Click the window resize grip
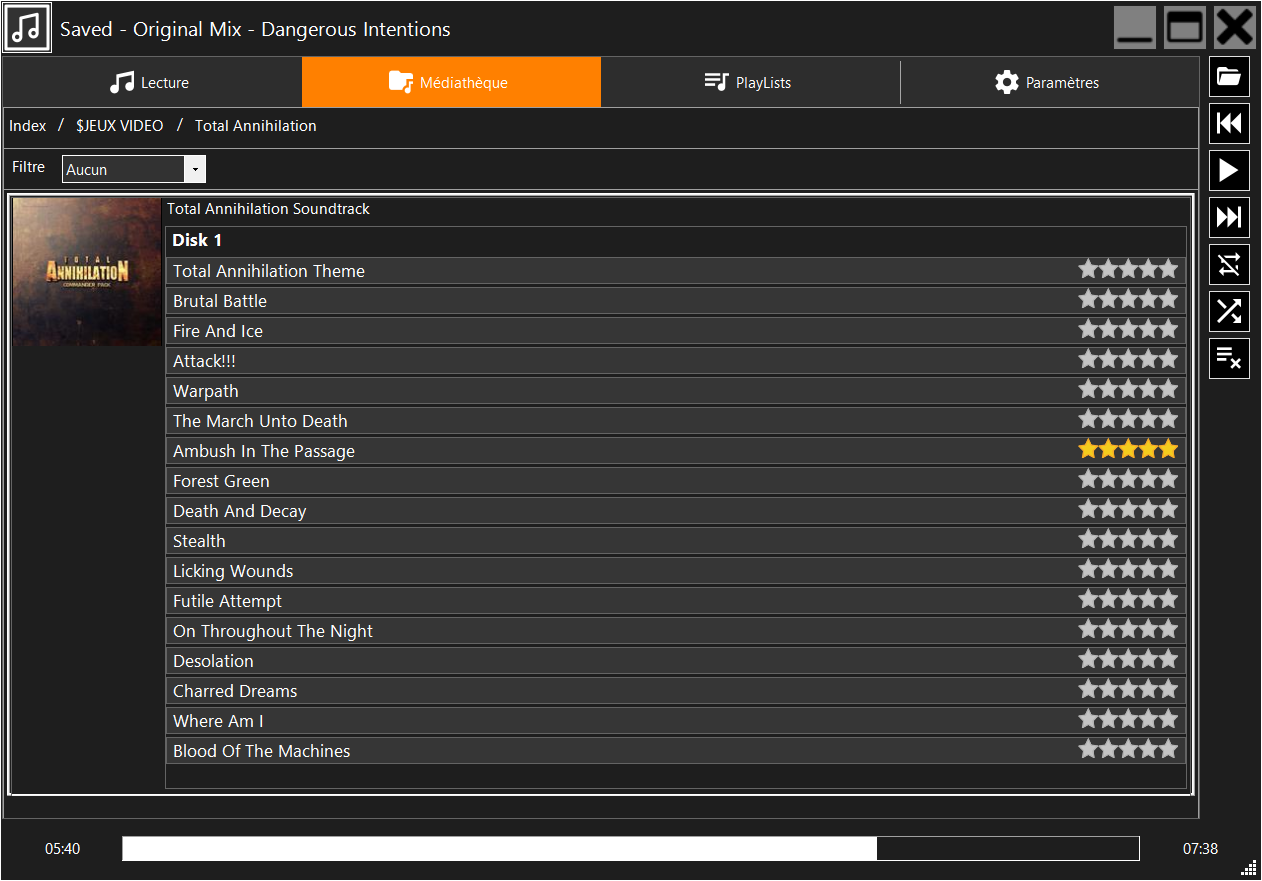This screenshot has width=1262, height=881. click(x=1248, y=867)
